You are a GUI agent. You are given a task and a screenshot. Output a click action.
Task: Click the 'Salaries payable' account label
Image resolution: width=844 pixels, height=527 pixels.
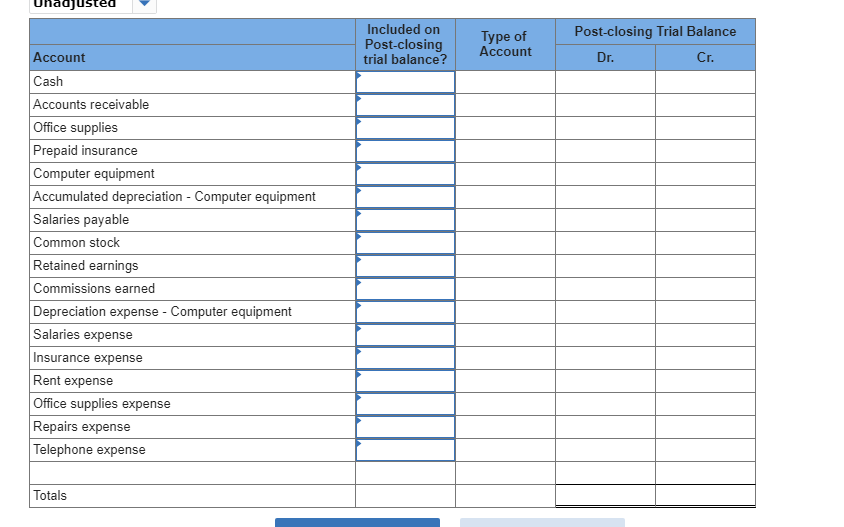pyautogui.click(x=81, y=220)
